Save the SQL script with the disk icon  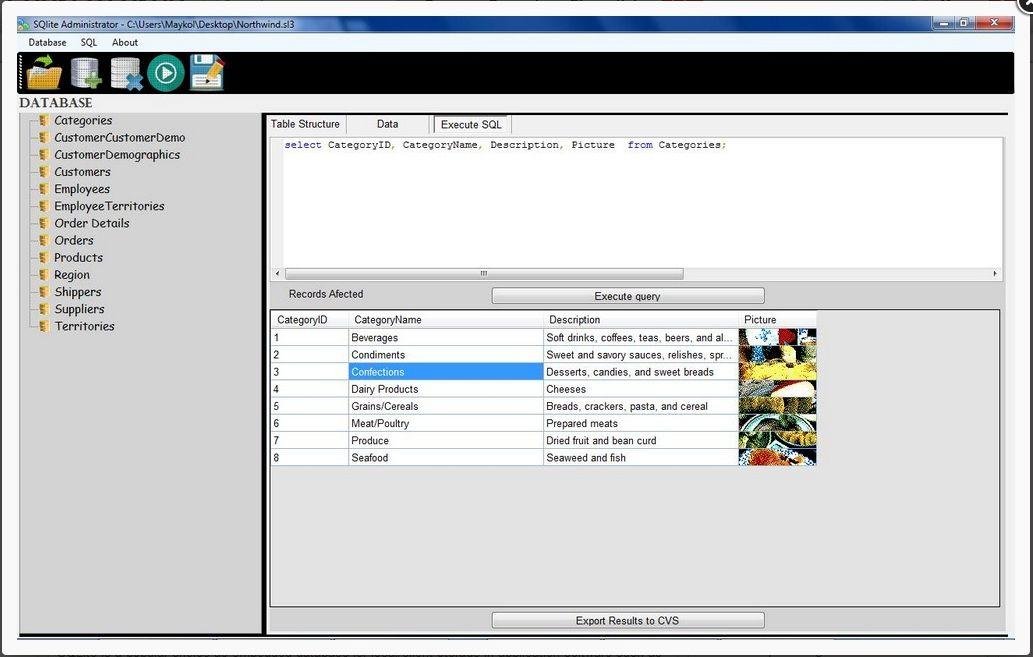206,71
